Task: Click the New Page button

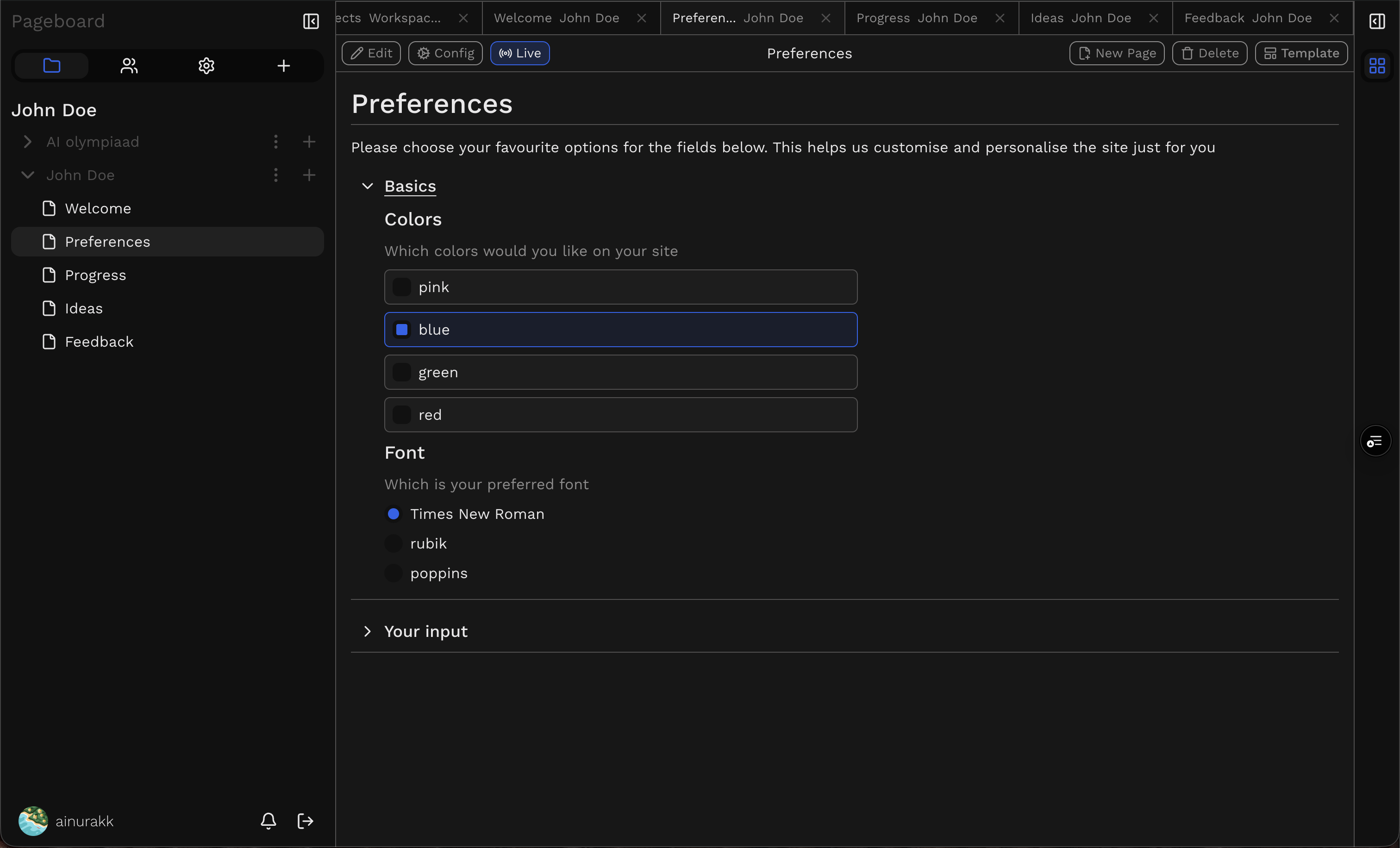Action: coord(1117,53)
